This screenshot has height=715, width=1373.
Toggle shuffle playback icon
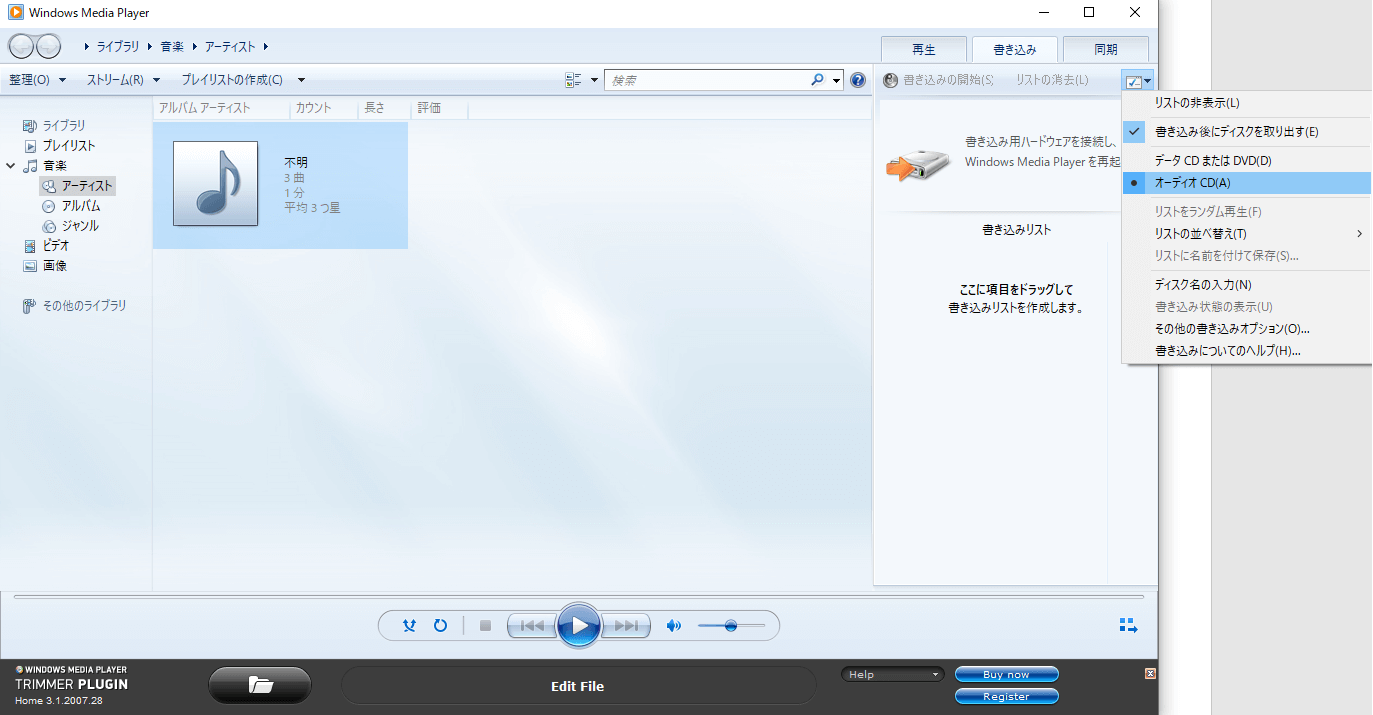click(x=409, y=626)
